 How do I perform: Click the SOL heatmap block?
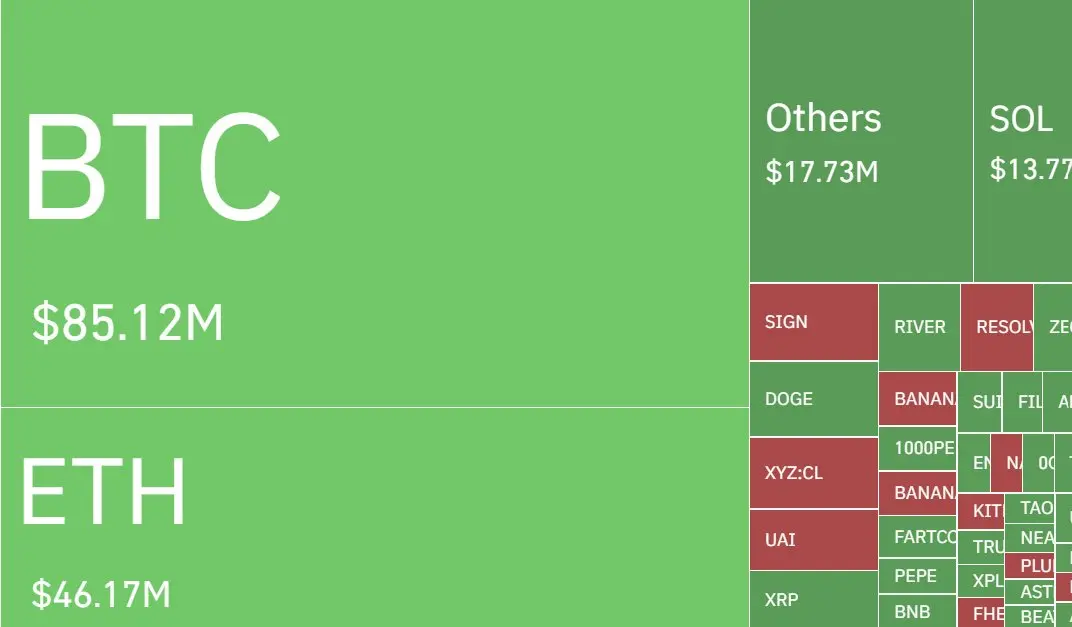tap(1023, 141)
